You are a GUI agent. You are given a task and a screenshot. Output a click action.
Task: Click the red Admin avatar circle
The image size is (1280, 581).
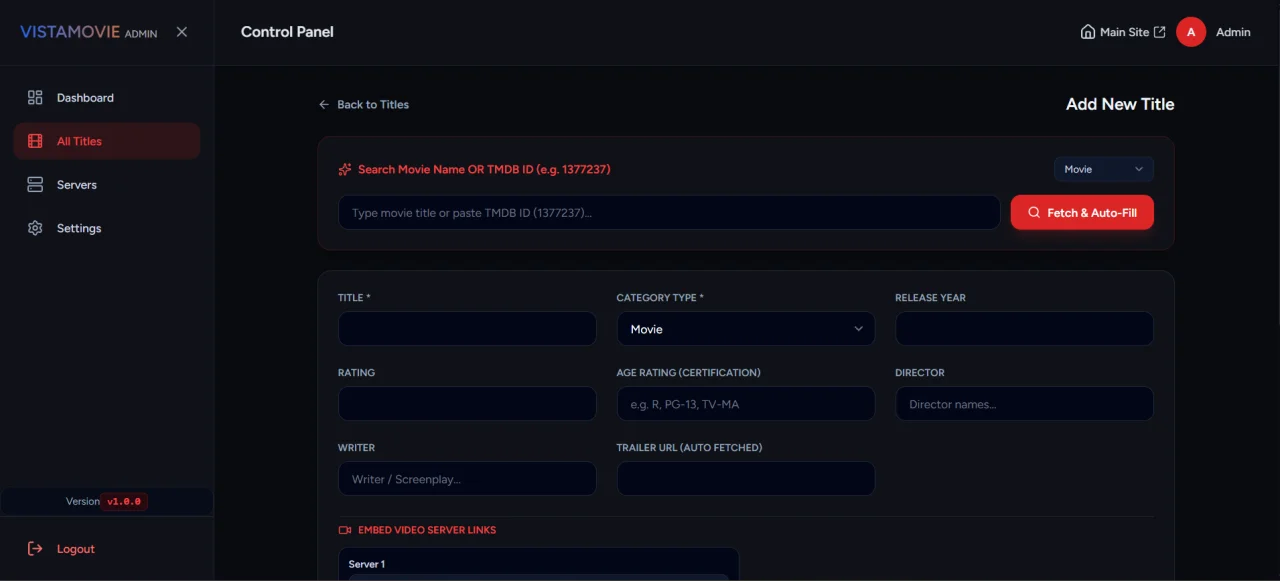point(1191,32)
